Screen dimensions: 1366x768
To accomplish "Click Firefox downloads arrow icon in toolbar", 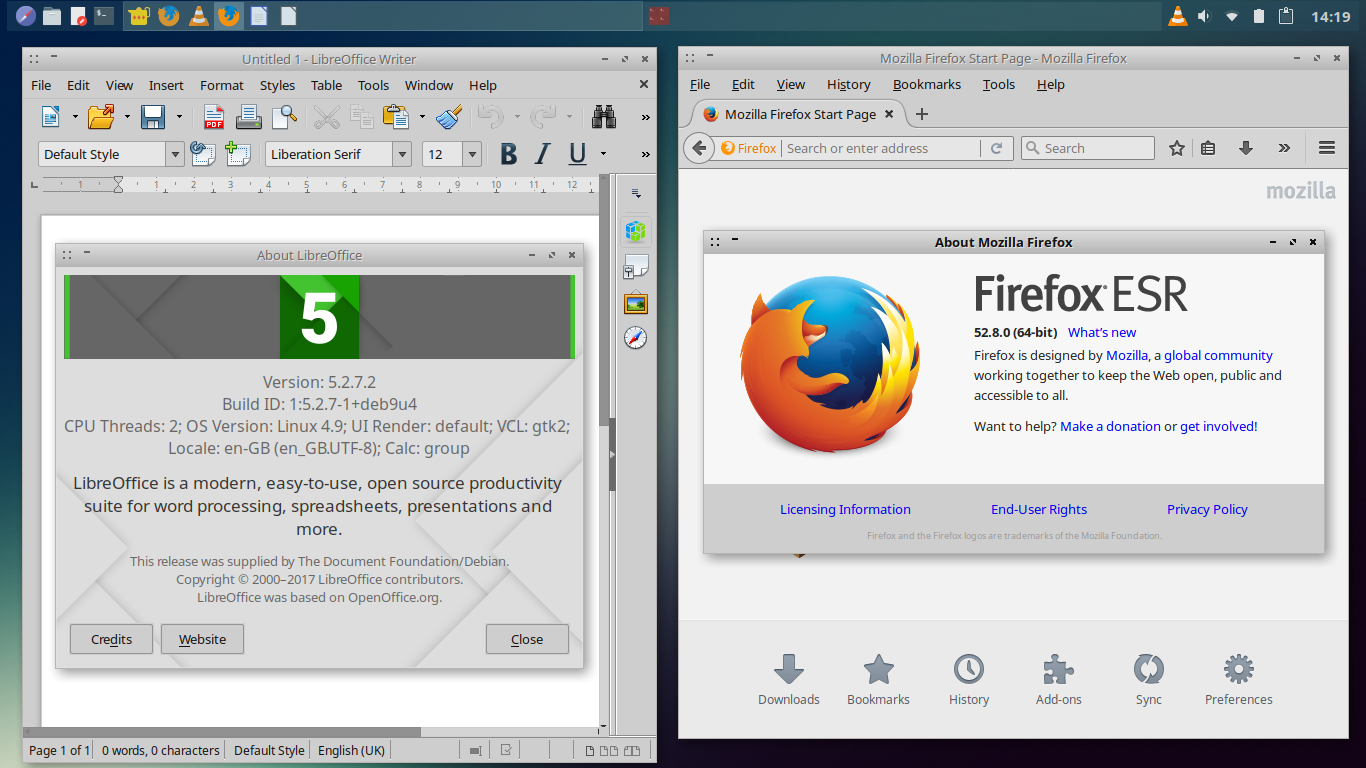I will [x=1246, y=148].
